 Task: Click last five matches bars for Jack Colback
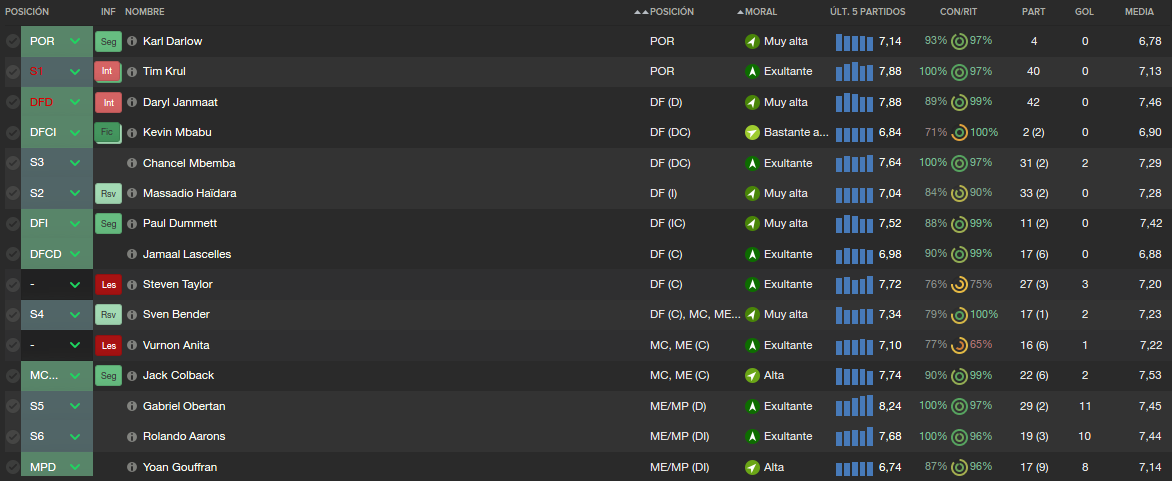pyautogui.click(x=854, y=376)
